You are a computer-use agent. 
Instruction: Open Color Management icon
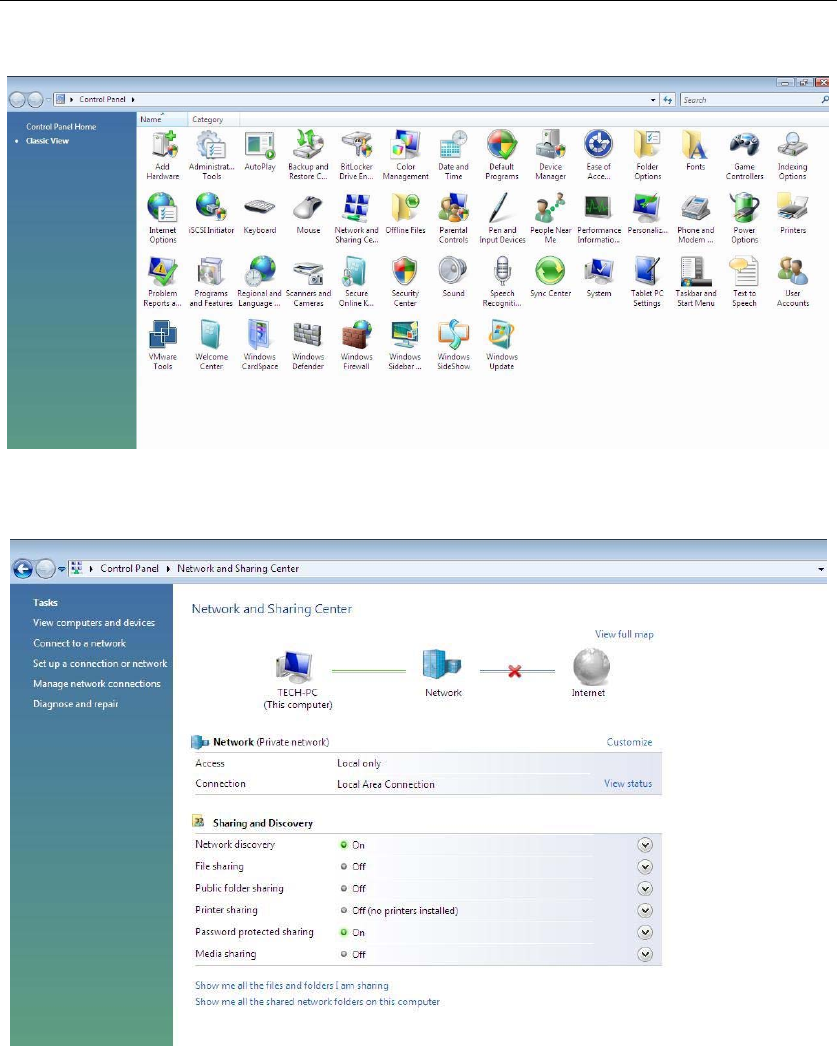point(405,155)
